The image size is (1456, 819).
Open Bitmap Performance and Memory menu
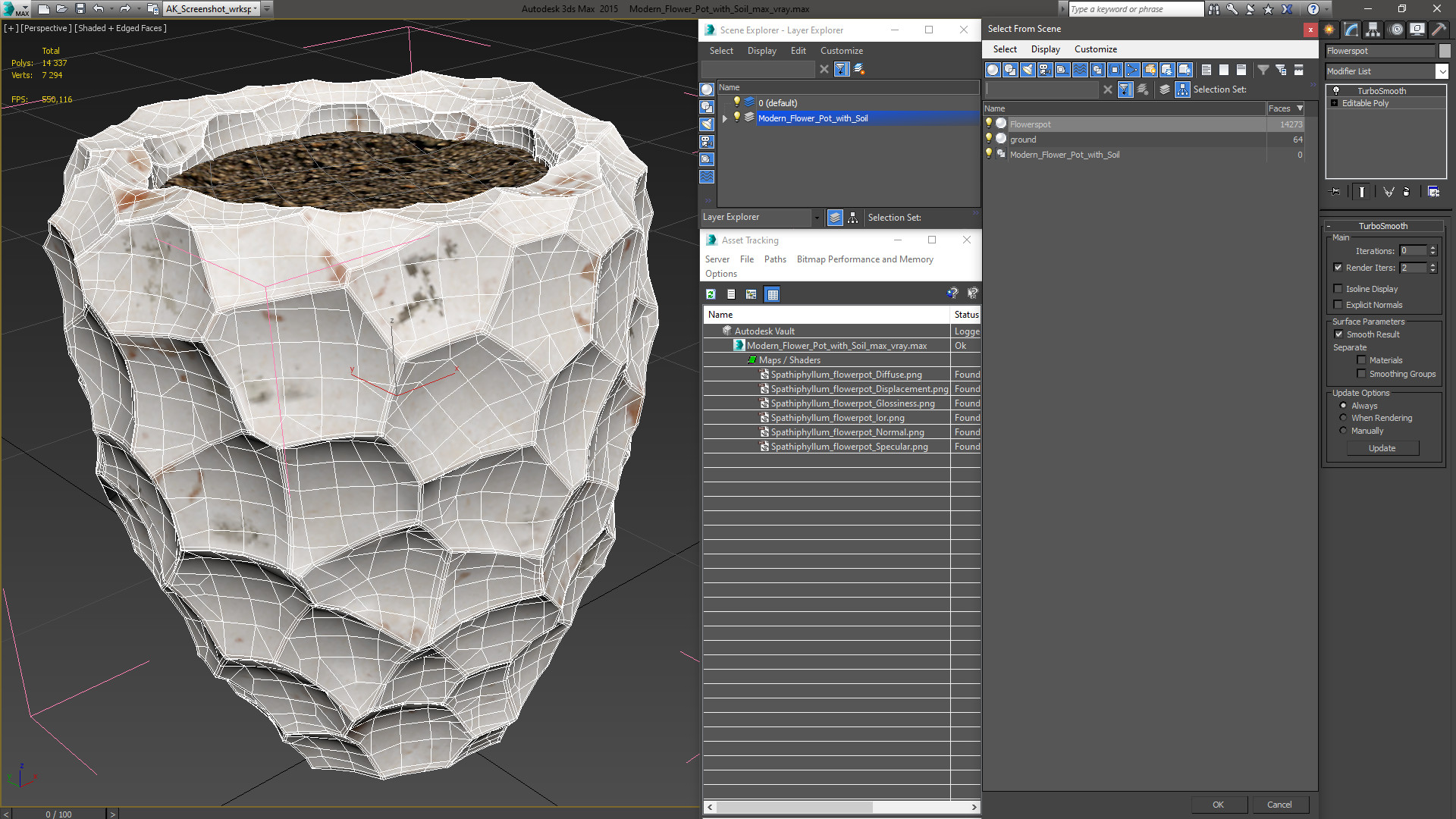tap(864, 259)
